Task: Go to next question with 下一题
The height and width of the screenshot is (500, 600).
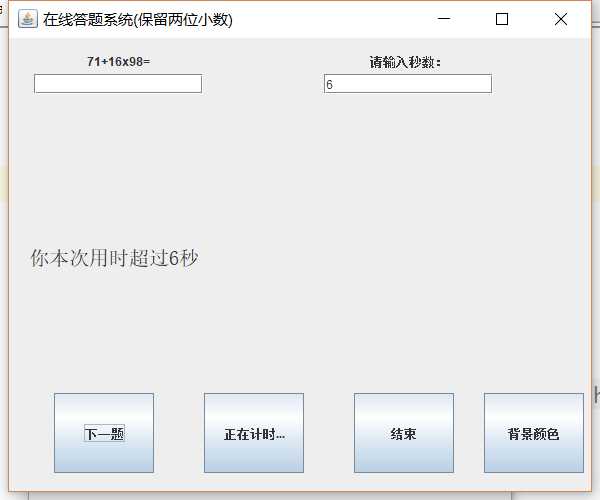Action: (x=104, y=433)
